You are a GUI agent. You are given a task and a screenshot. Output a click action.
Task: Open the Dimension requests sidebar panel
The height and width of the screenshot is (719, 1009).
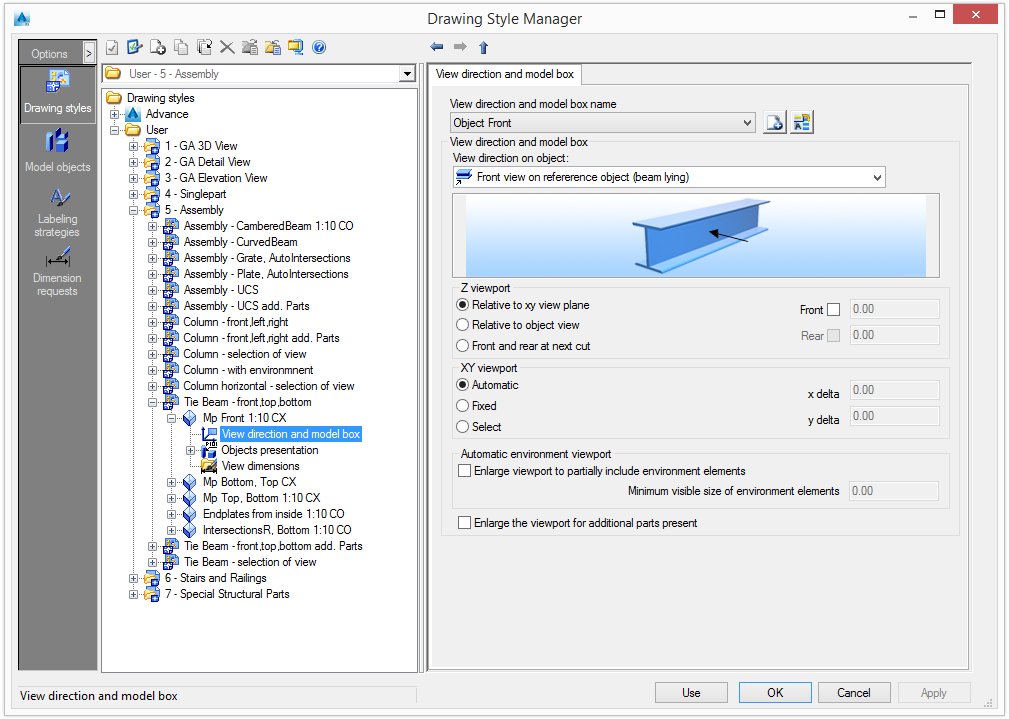tap(58, 272)
